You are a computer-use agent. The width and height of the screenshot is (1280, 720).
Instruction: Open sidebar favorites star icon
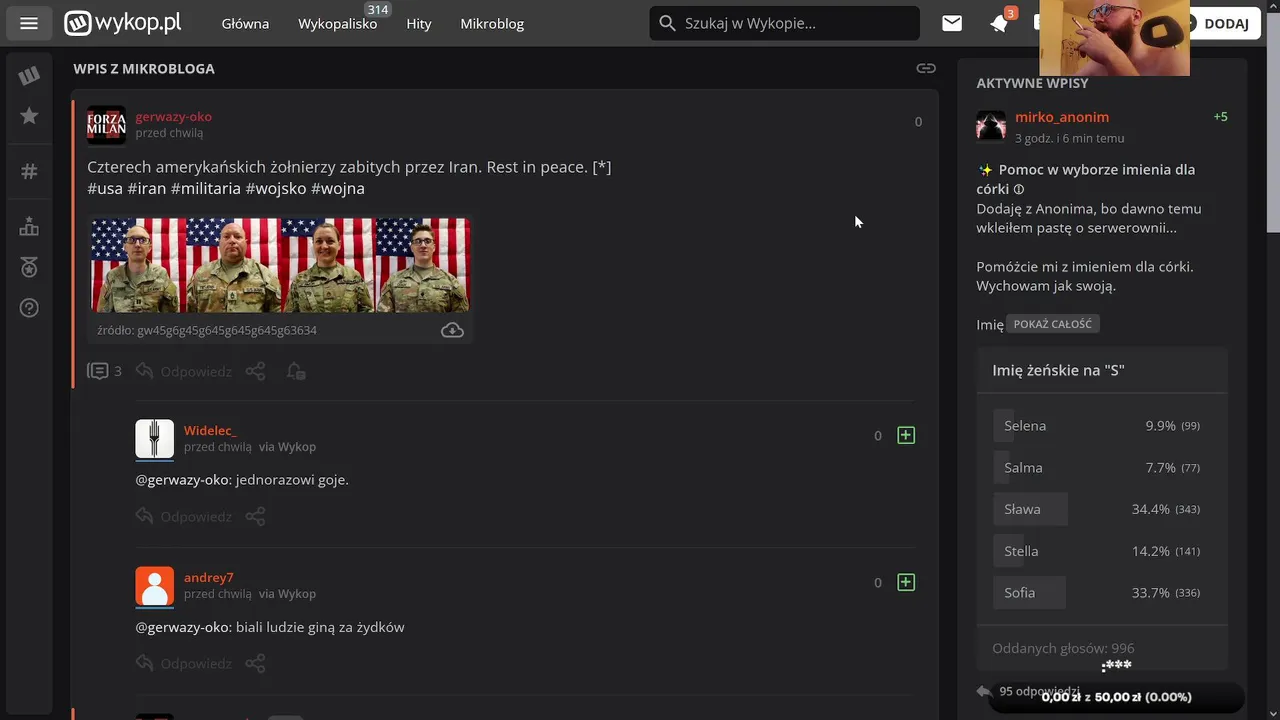[x=29, y=116]
